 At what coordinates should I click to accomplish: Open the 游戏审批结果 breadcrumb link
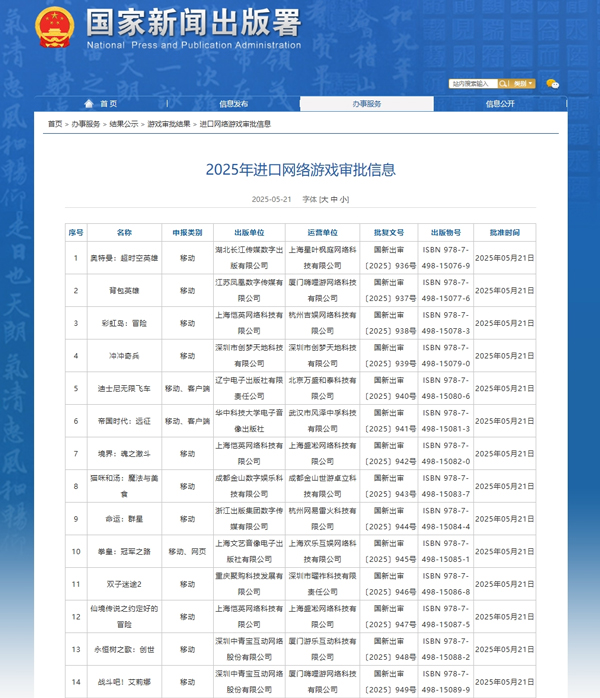[x=169, y=124]
